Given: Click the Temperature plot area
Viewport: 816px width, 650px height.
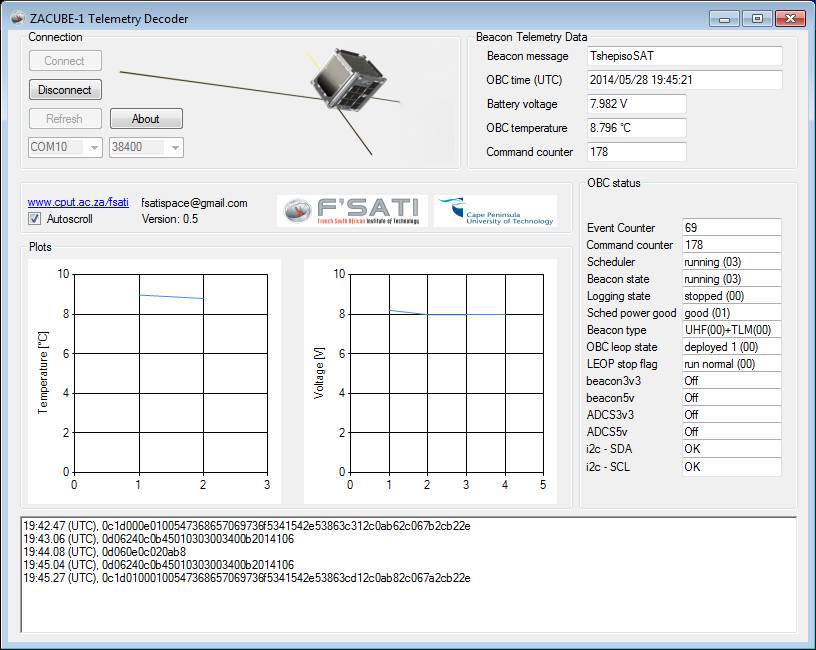Looking at the screenshot, I should 171,373.
